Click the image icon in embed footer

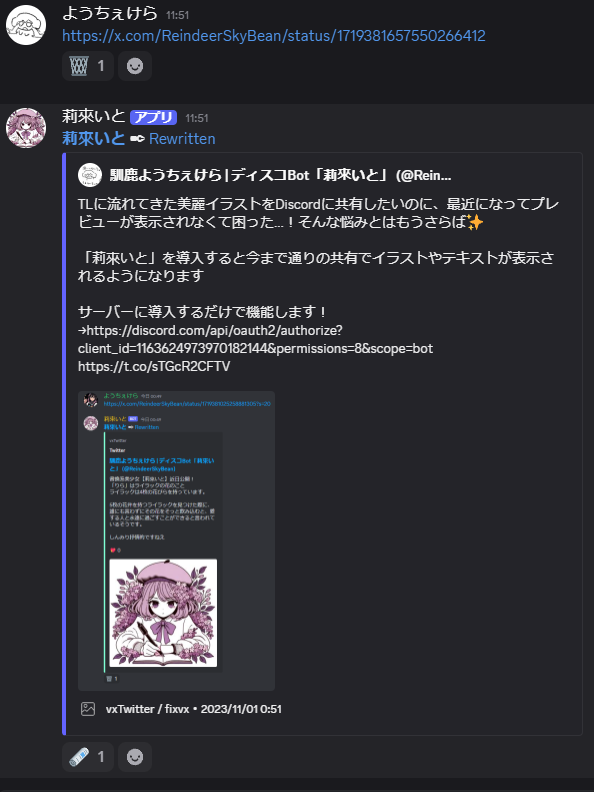pyautogui.click(x=88, y=709)
